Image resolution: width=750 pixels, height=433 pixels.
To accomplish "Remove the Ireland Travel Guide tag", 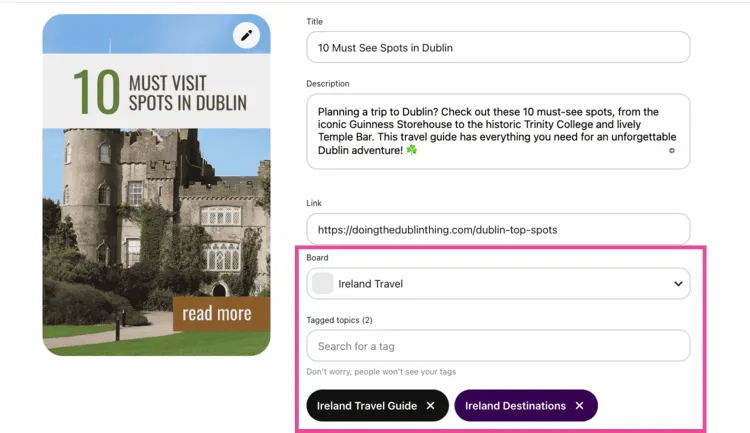I will pos(430,406).
